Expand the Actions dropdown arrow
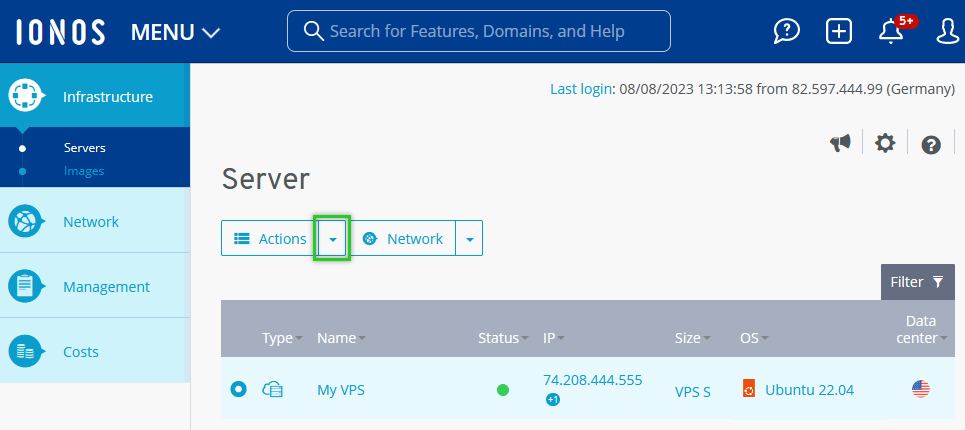This screenshot has width=965, height=430. (332, 239)
